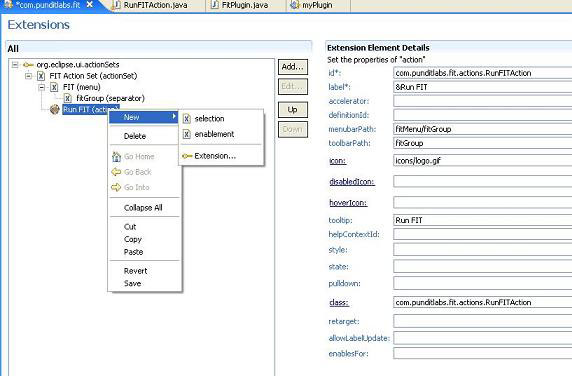Viewport: 572px width, 376px height.
Task: Click the empty enablesFor field
Action: (482, 354)
